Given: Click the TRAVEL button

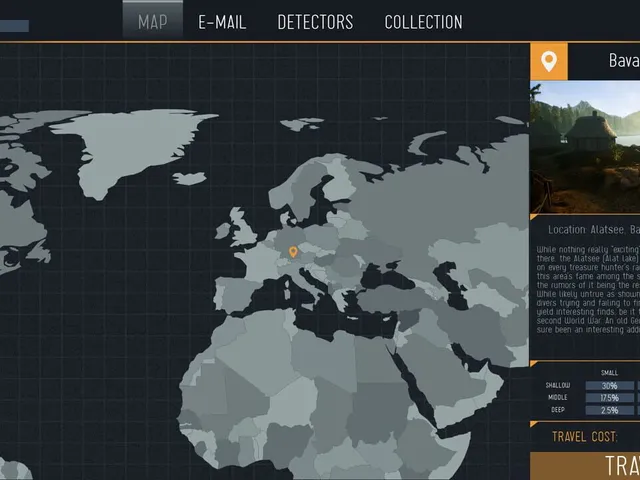Looking at the screenshot, I should coord(585,466).
